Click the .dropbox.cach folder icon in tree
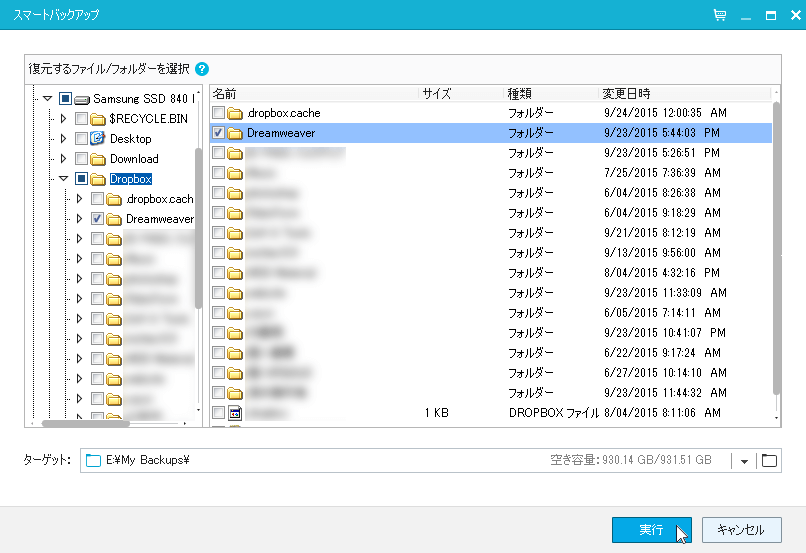The height and width of the screenshot is (553, 806). (114, 199)
